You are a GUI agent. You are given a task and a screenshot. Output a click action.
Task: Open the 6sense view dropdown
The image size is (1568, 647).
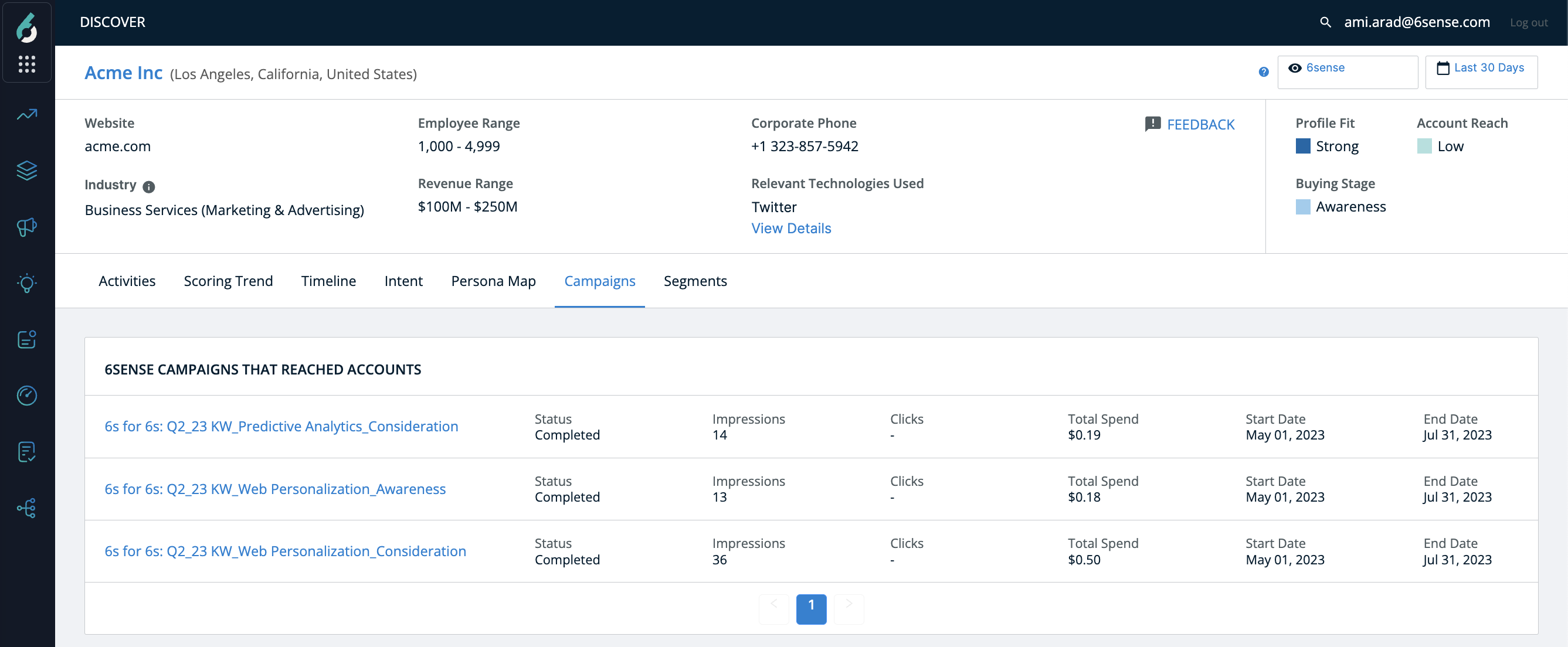[1347, 71]
